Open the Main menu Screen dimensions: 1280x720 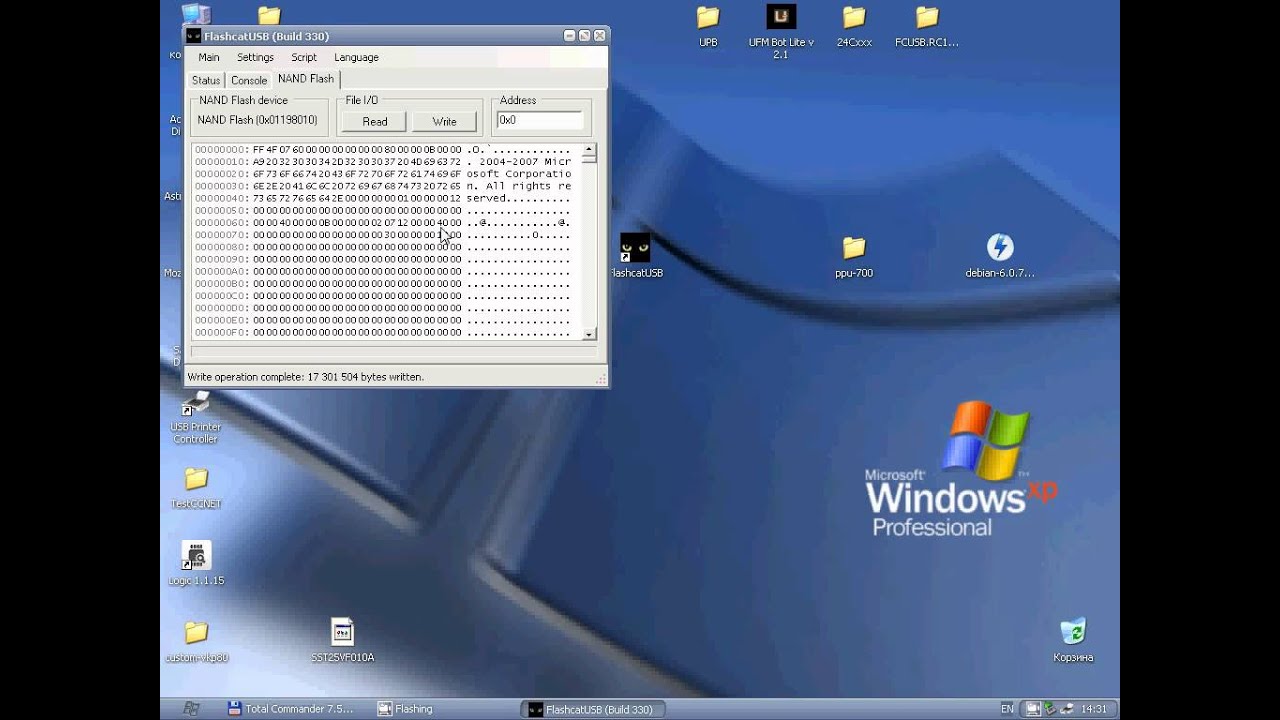pos(209,57)
